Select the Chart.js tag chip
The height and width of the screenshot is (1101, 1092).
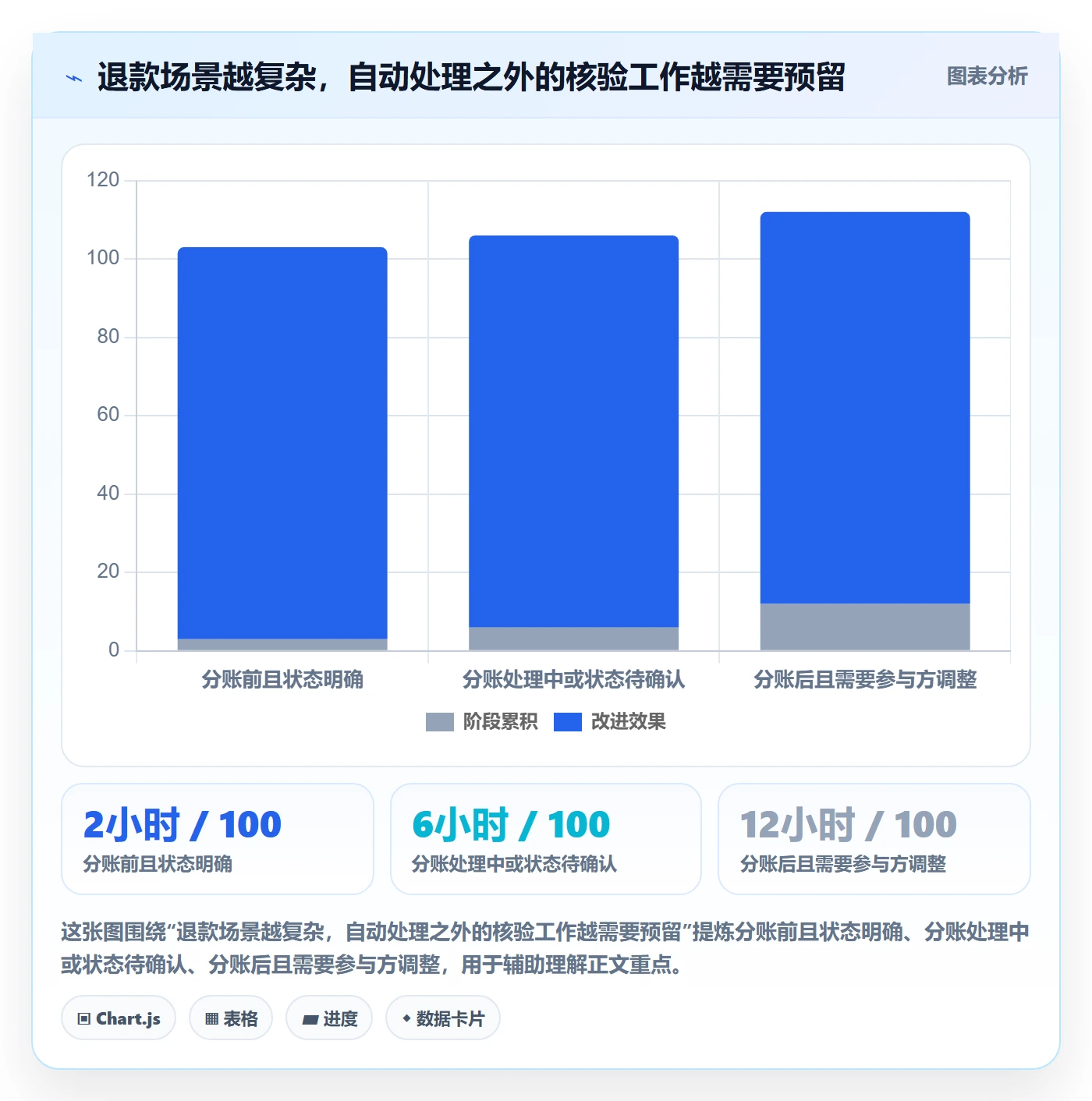pyautogui.click(x=119, y=1018)
